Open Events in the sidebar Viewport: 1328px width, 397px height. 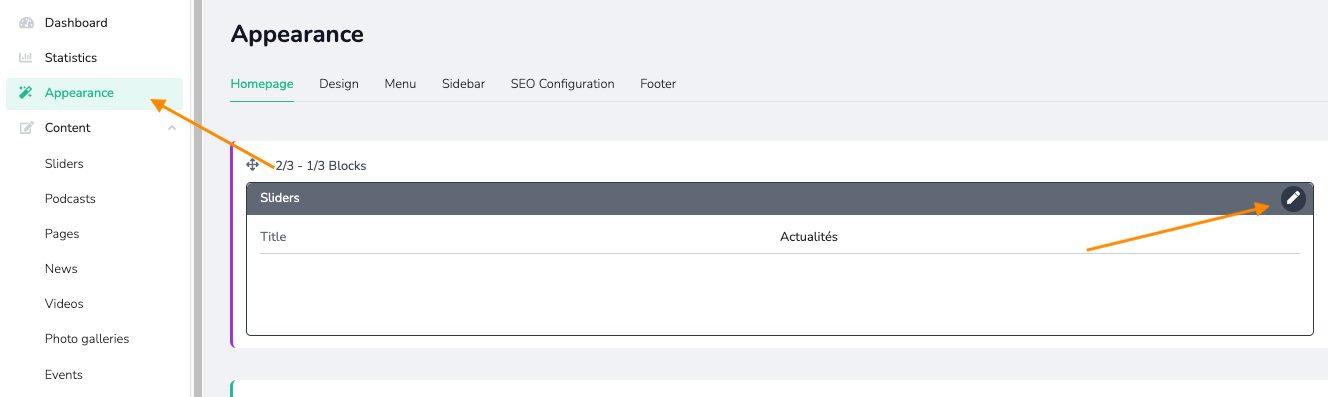(63, 374)
